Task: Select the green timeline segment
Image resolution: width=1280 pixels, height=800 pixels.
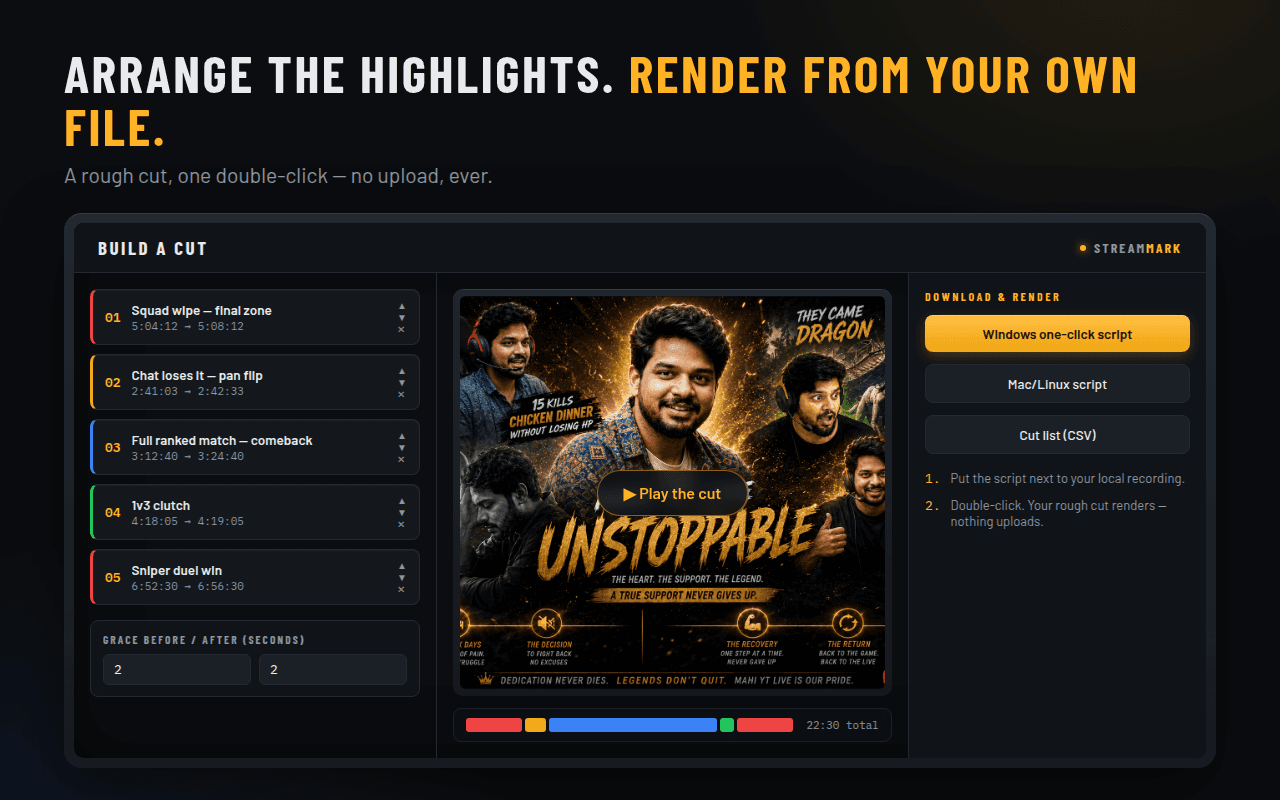Action: [x=727, y=725]
